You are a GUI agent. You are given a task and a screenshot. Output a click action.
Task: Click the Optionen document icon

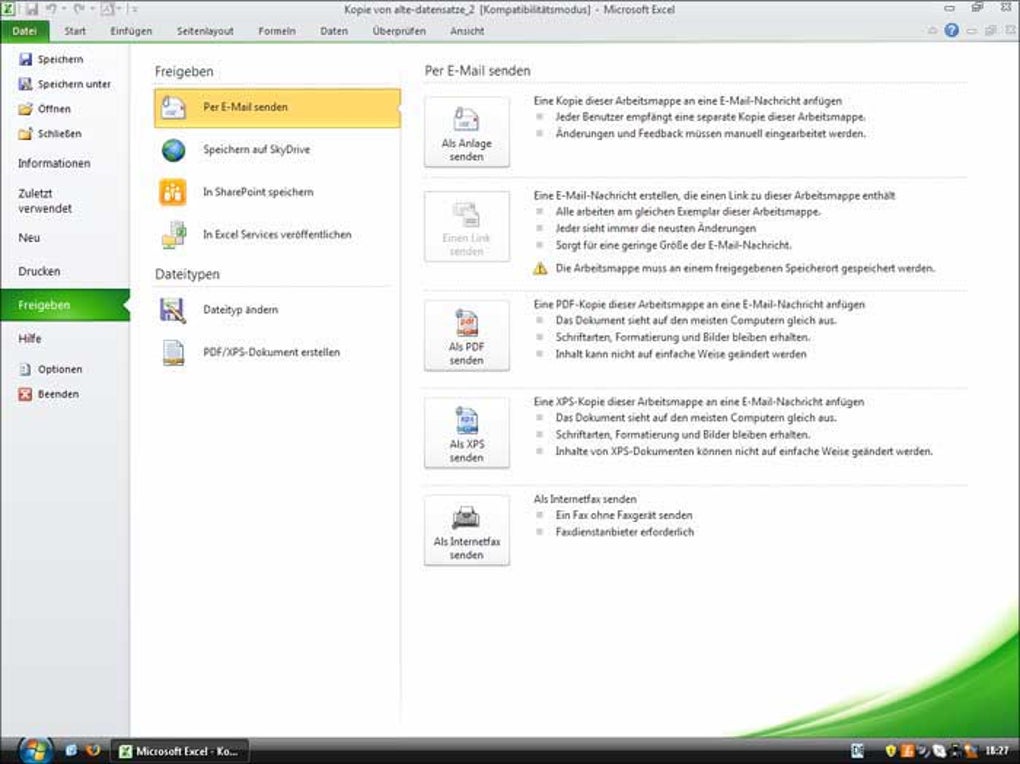pyautogui.click(x=25, y=369)
